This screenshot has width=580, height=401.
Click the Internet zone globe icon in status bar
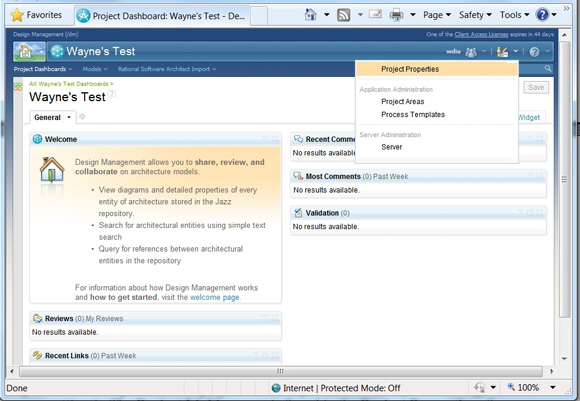pos(276,388)
